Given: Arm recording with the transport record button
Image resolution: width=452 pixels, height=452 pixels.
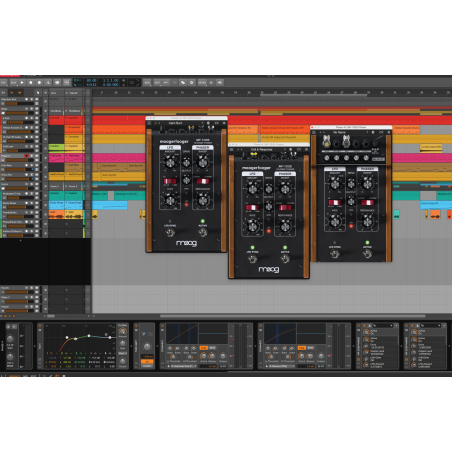Looking at the screenshot, I should pyautogui.click(x=39, y=82).
